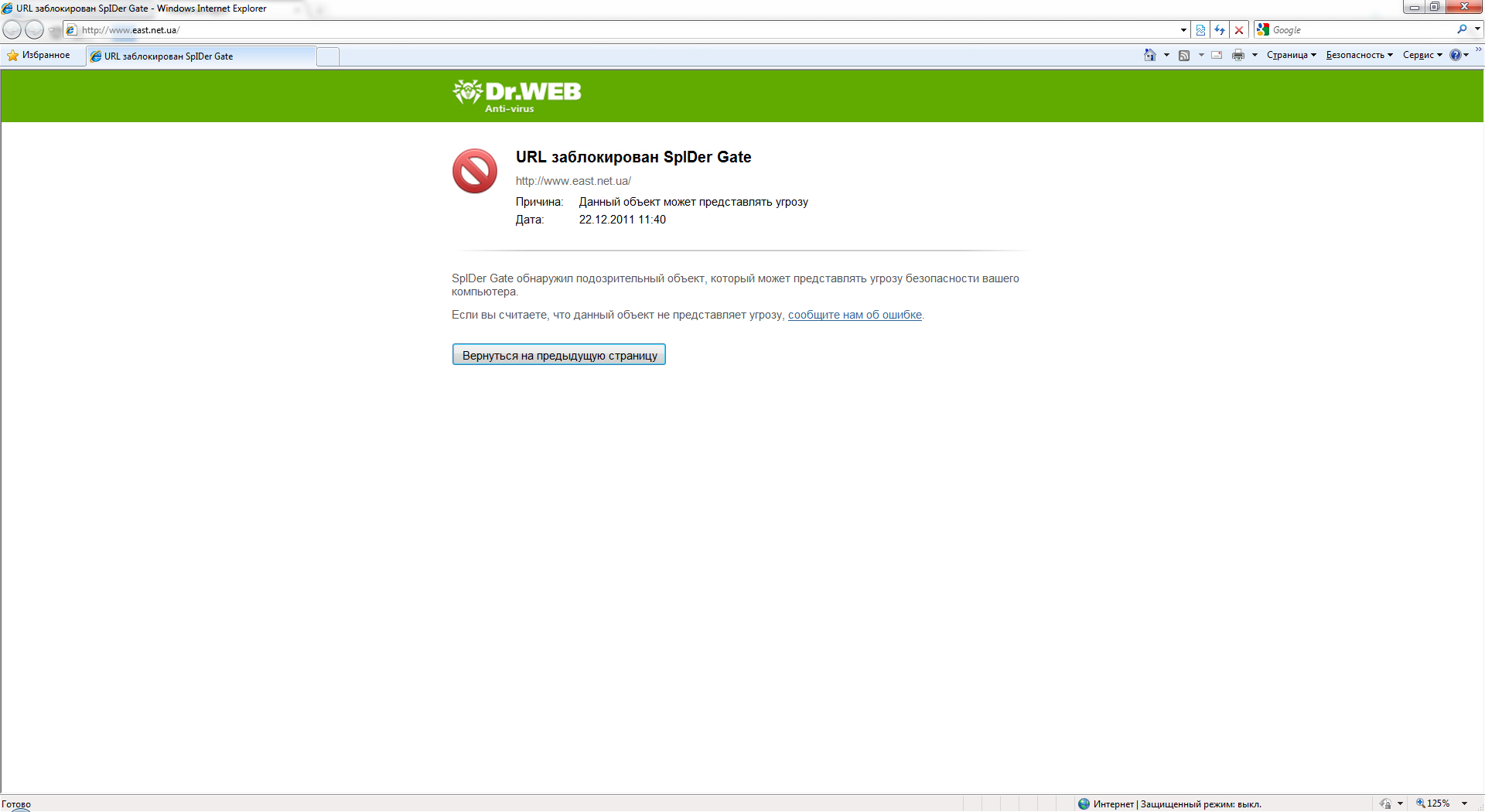This screenshot has height=812, width=1485.
Task: Click the Google search box
Action: click(1362, 30)
